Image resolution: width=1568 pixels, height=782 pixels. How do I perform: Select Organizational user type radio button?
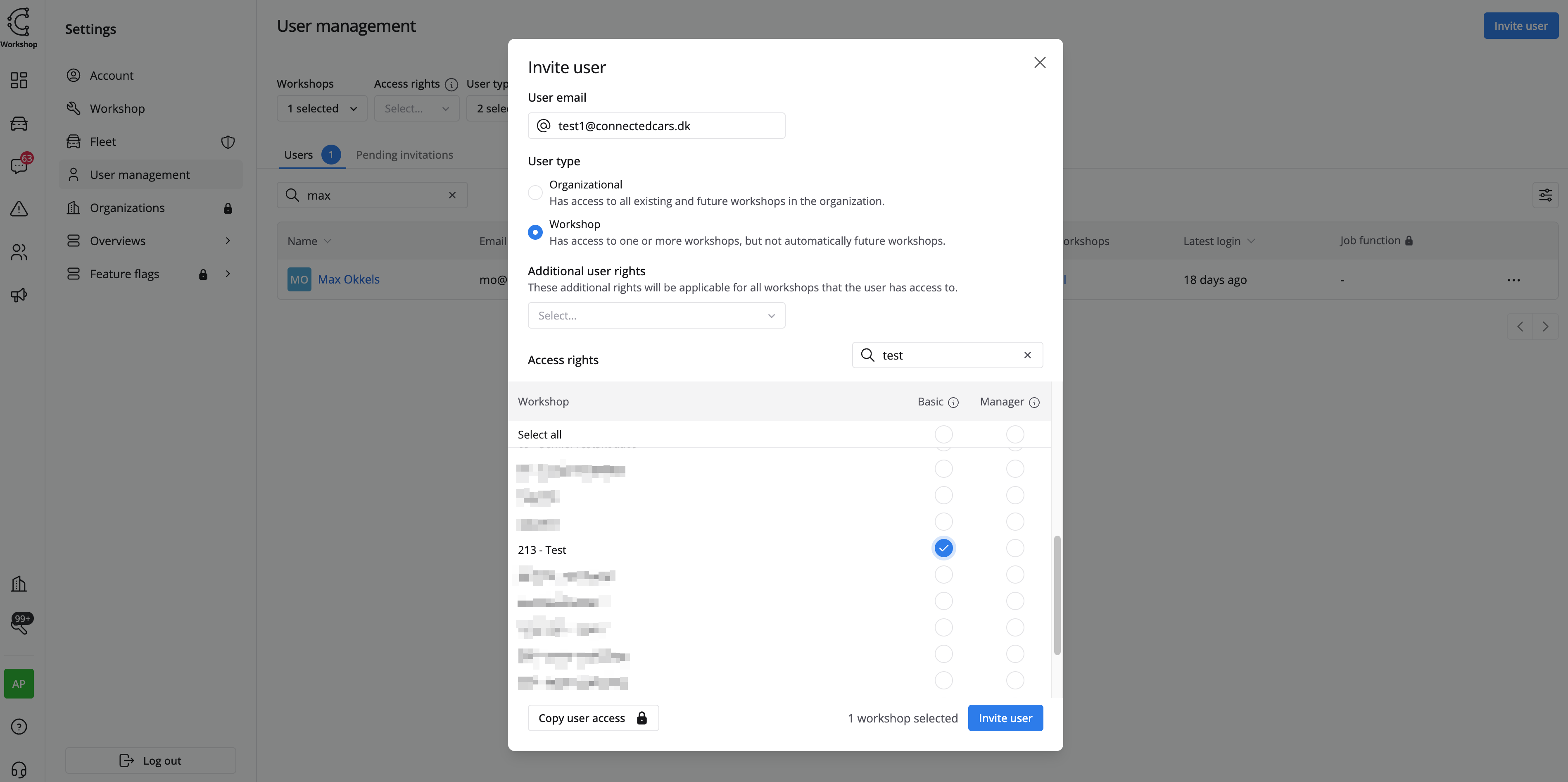coord(535,193)
